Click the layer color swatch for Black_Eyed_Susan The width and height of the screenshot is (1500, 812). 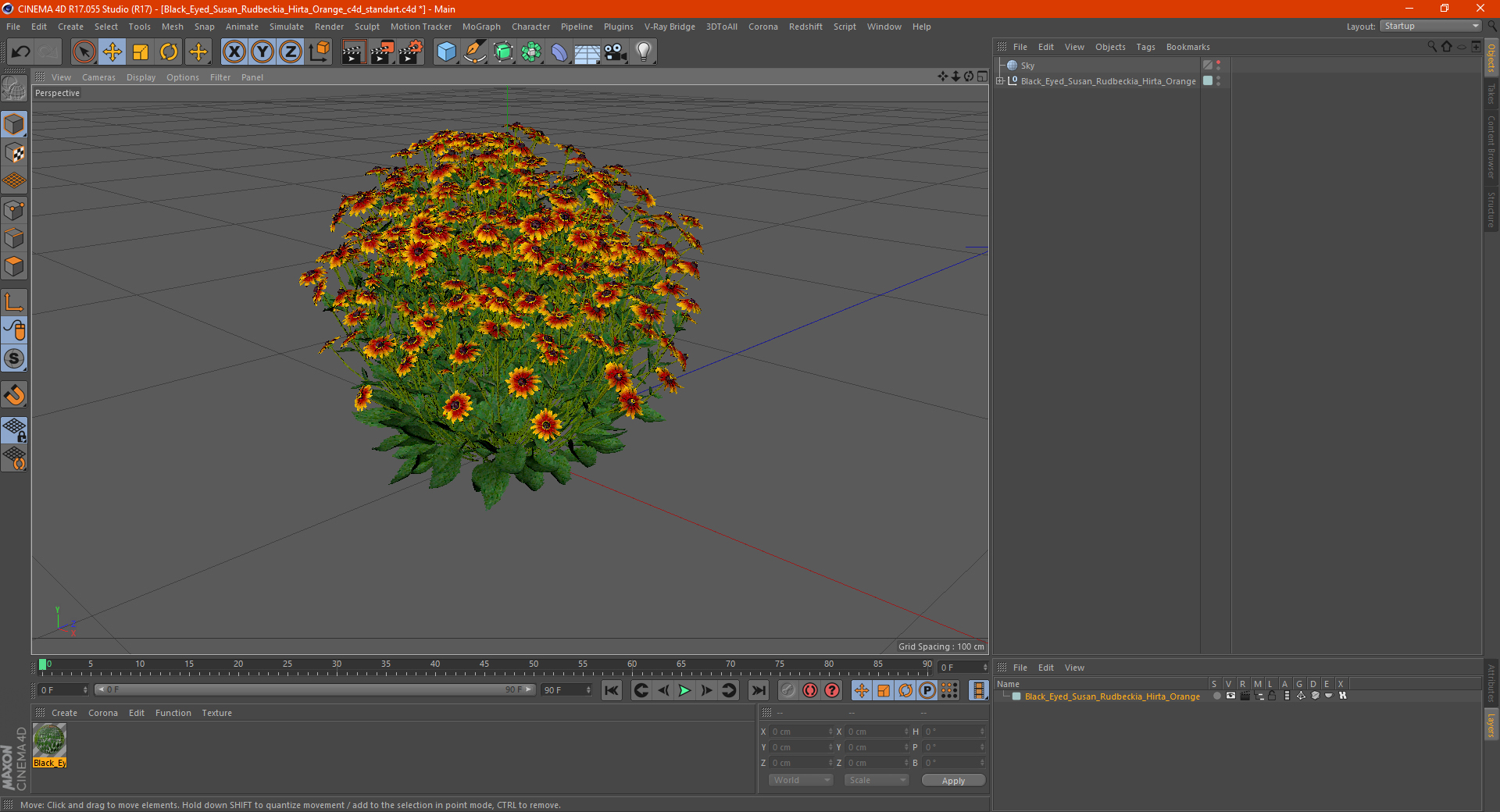coord(1016,696)
